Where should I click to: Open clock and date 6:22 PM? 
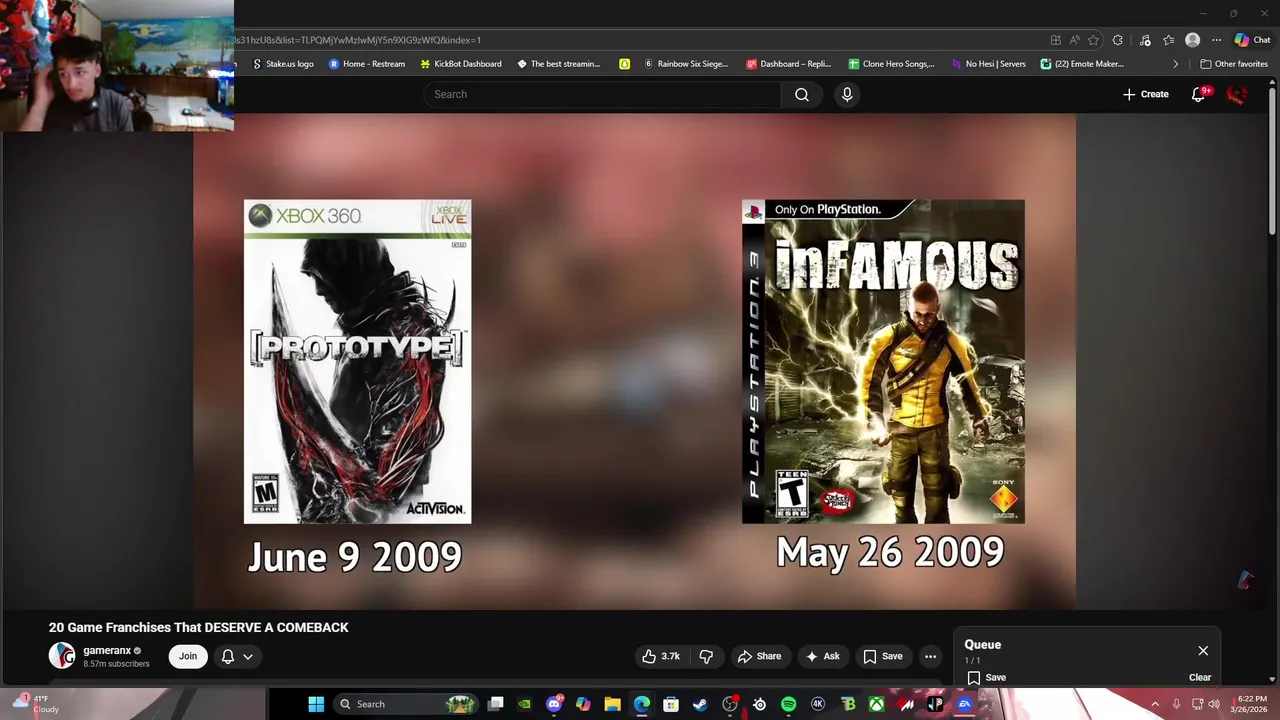click(1251, 704)
